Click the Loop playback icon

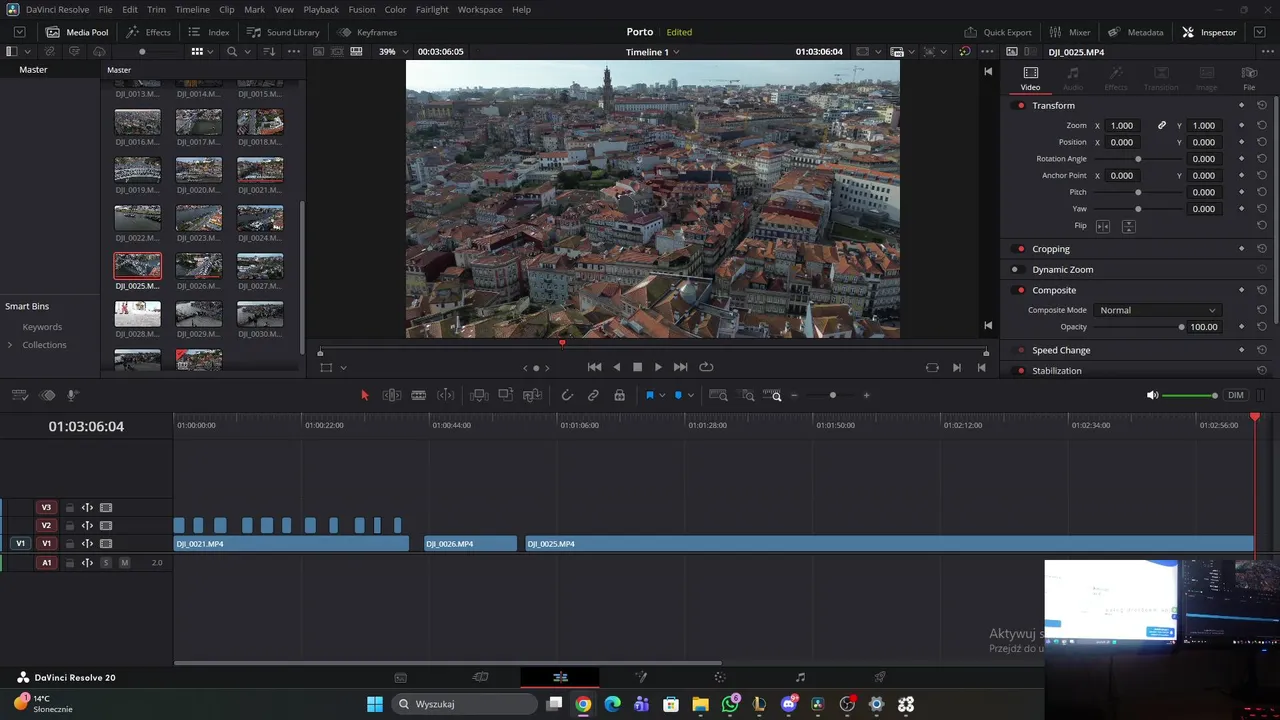coord(706,367)
